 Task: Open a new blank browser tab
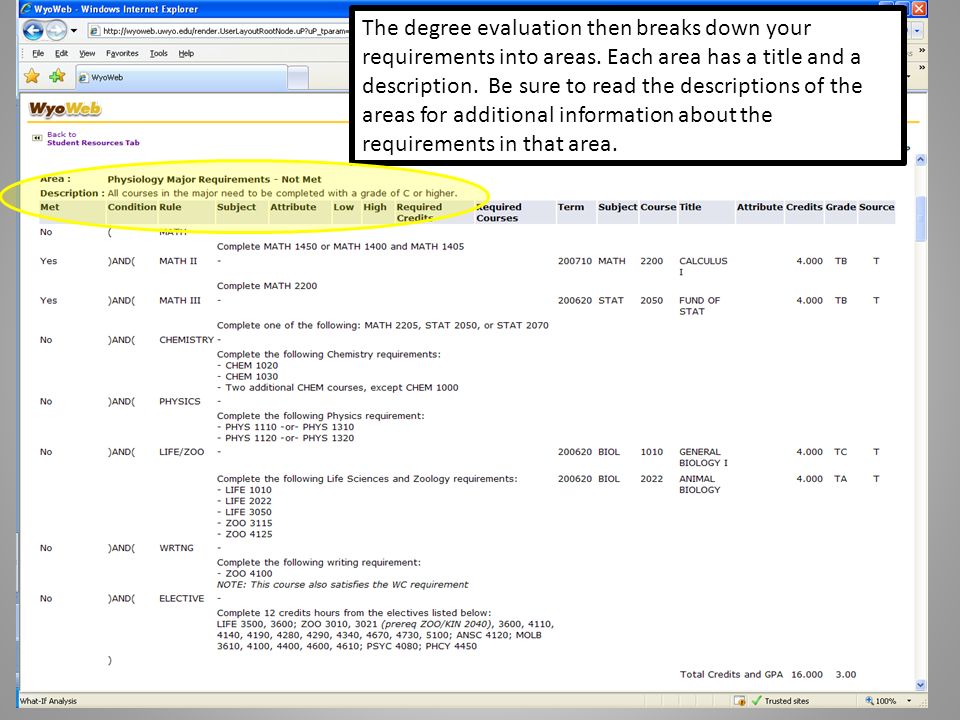[x=298, y=78]
